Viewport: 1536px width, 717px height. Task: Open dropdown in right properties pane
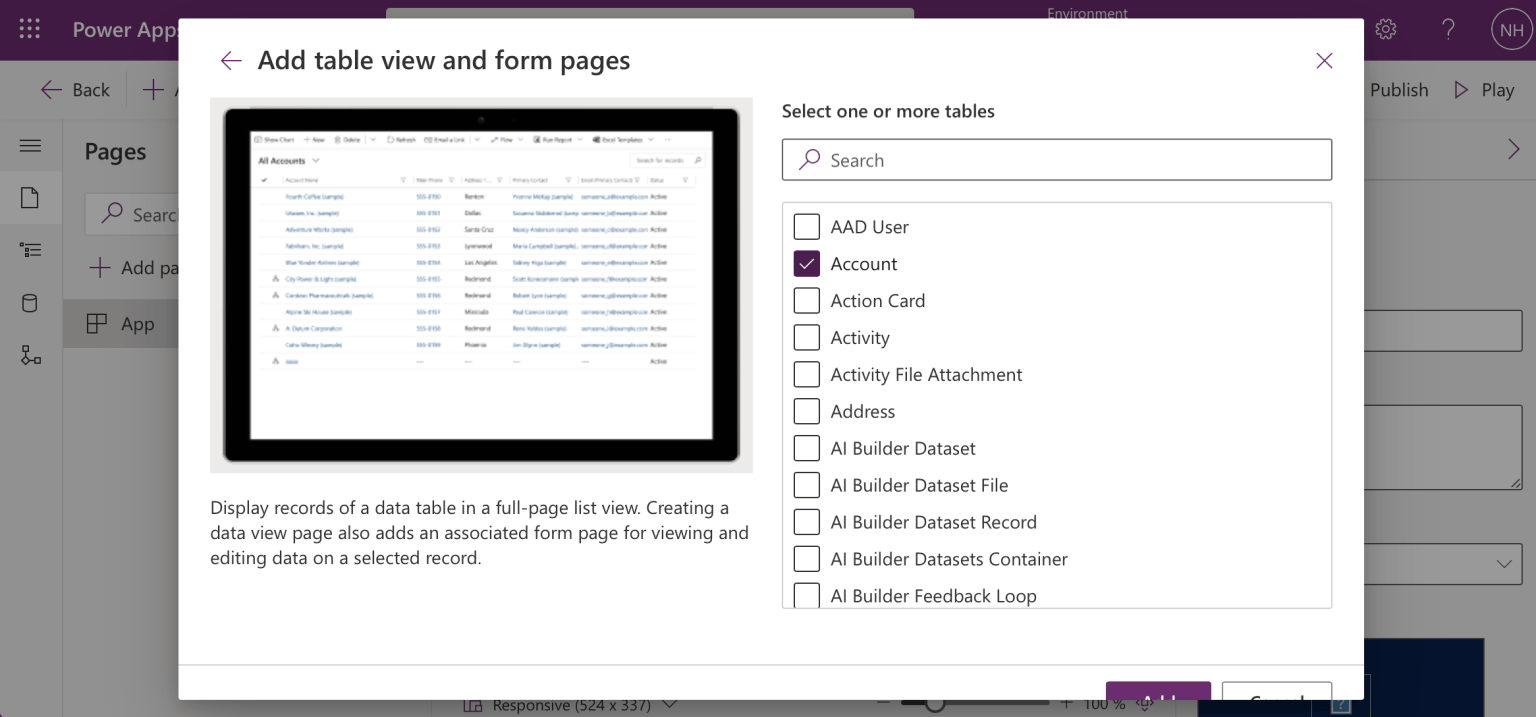[x=1503, y=564]
